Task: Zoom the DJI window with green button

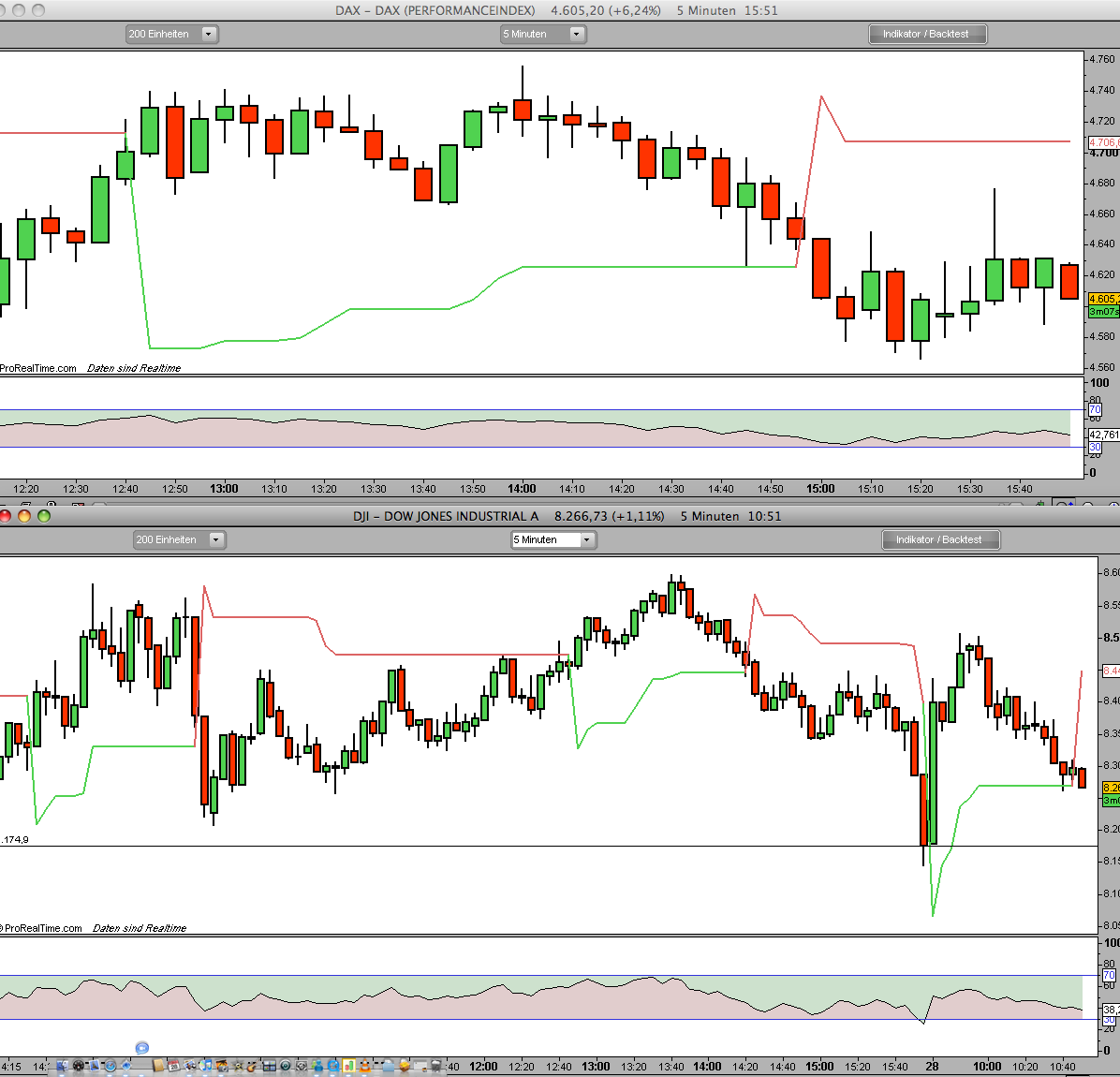Action: (44, 516)
